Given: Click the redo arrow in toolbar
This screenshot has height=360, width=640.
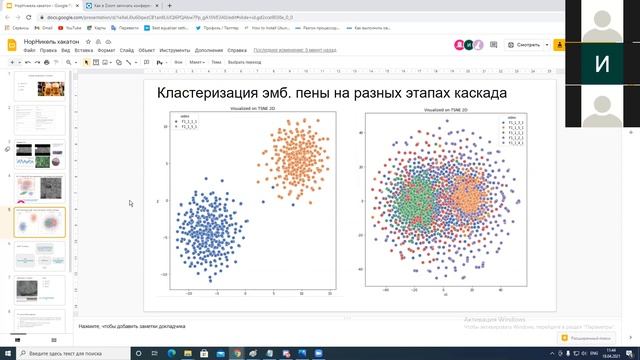Looking at the screenshot, I should pyautogui.click(x=37, y=62).
